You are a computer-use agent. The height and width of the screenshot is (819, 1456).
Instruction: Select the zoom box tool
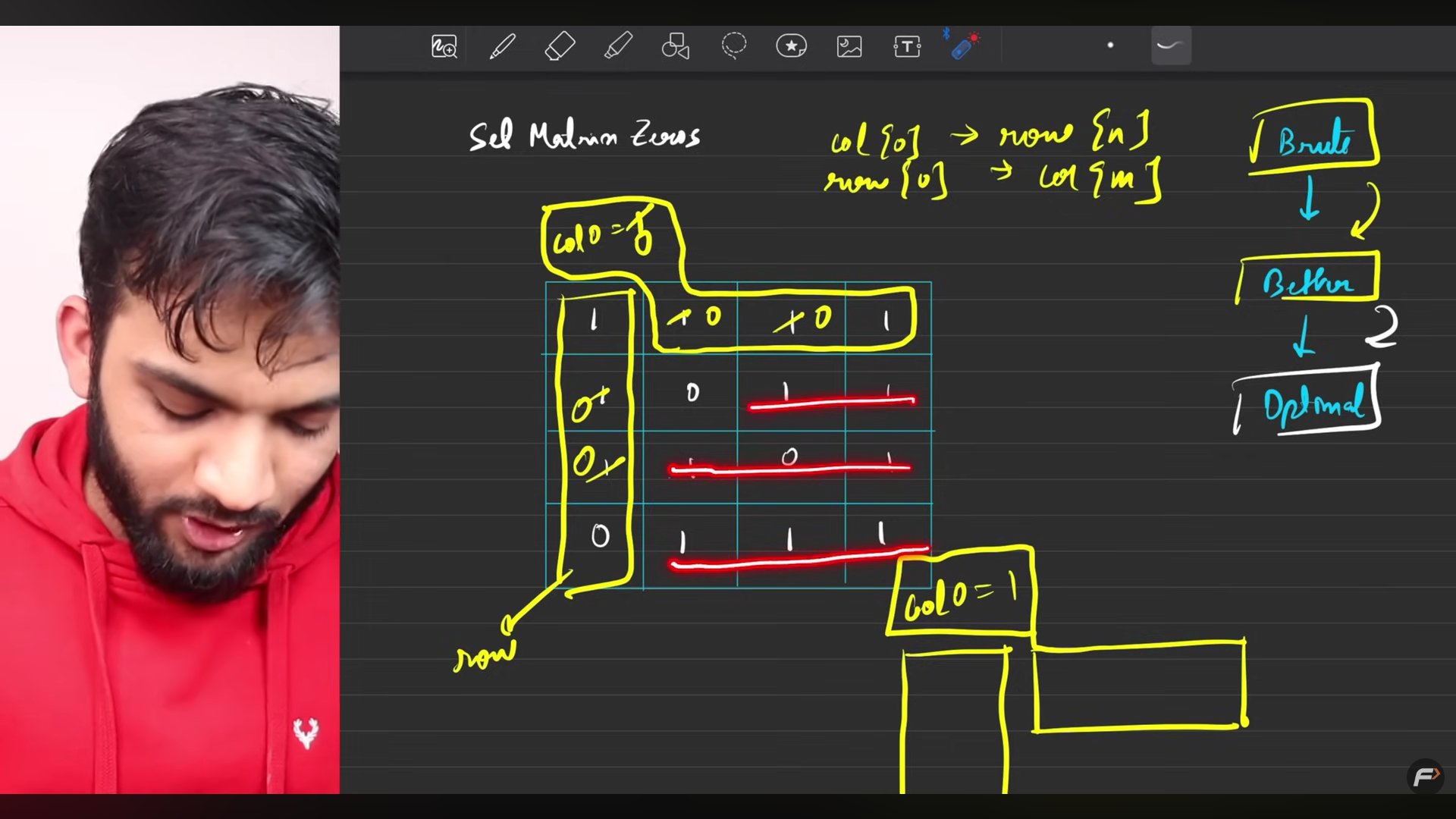point(444,47)
